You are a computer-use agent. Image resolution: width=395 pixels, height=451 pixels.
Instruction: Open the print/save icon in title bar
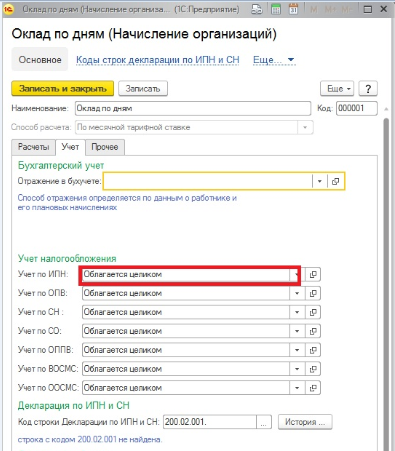256,9
